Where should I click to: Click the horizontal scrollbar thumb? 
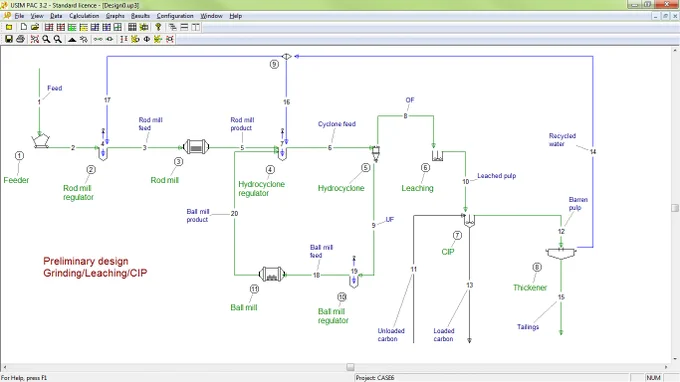pos(350,367)
